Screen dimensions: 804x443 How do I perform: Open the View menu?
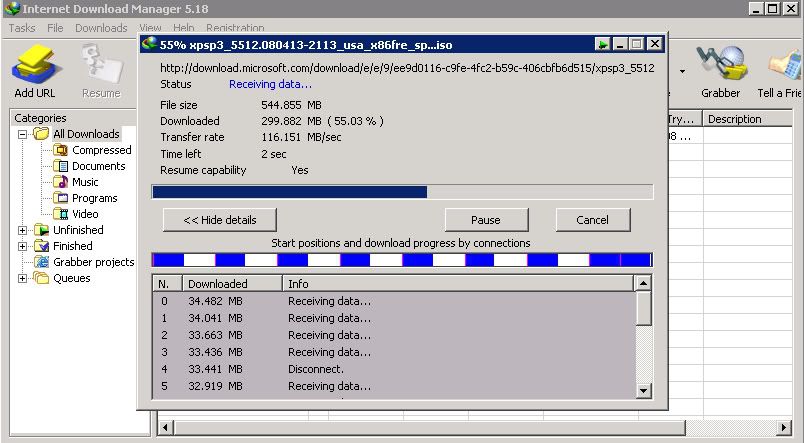point(150,28)
